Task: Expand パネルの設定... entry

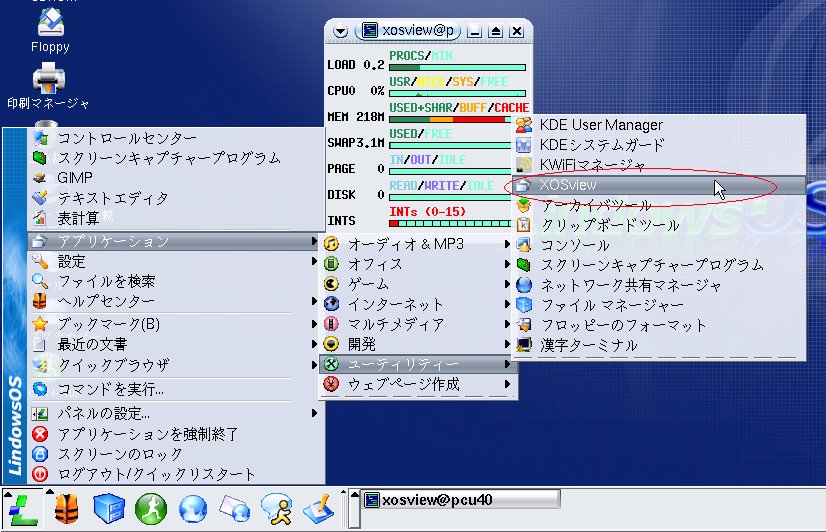Action: point(175,413)
